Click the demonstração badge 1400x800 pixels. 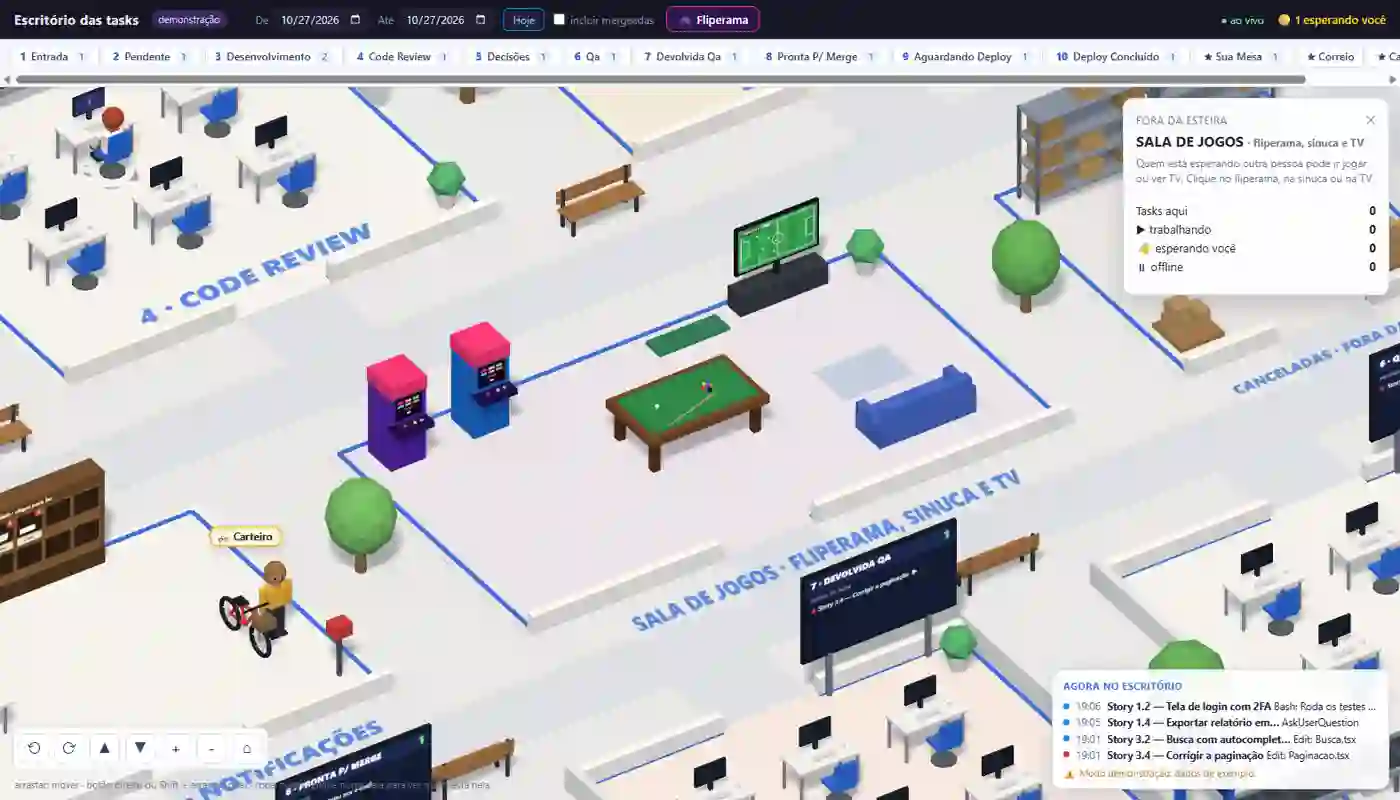[189, 20]
